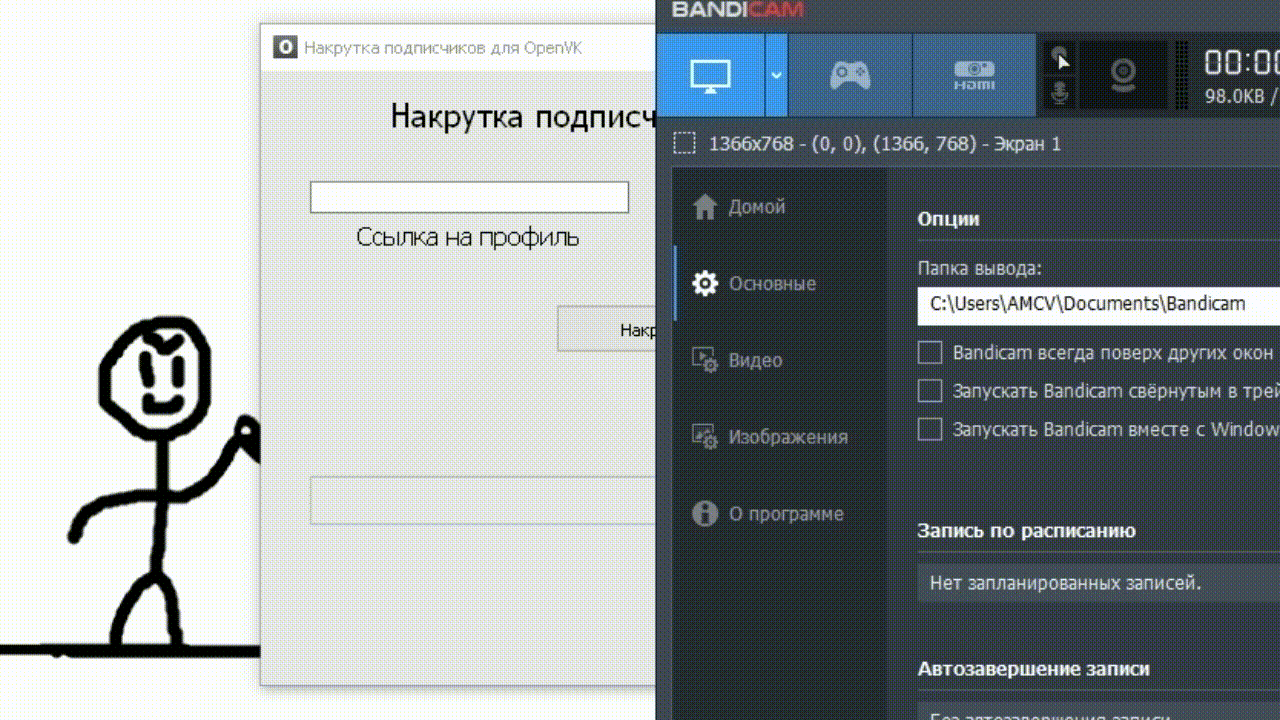Image resolution: width=1280 pixels, height=720 pixels.
Task: Click the output folder path field
Action: click(x=1098, y=305)
